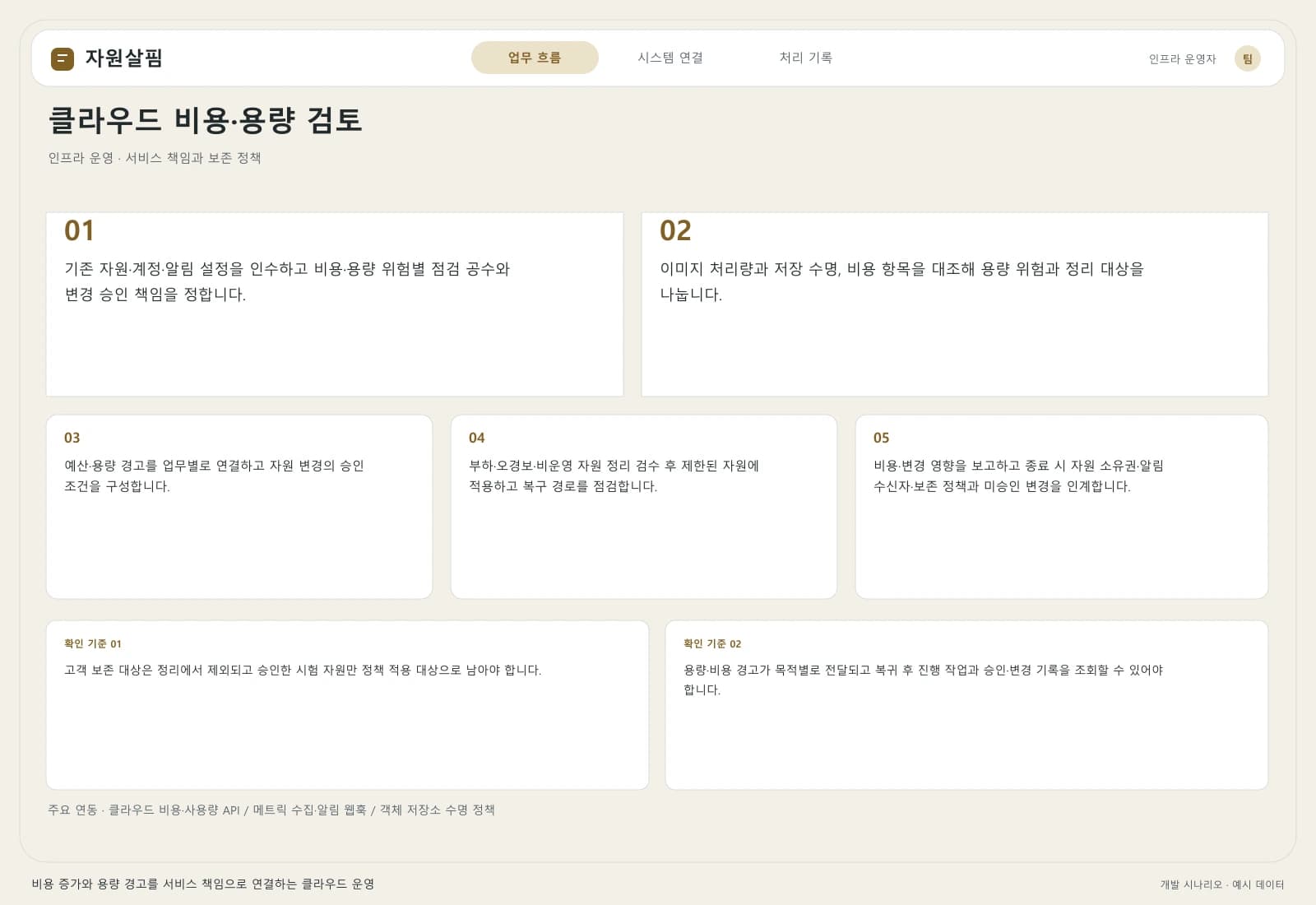Click the footer 비용 증가와 용량 경고 text

(203, 884)
